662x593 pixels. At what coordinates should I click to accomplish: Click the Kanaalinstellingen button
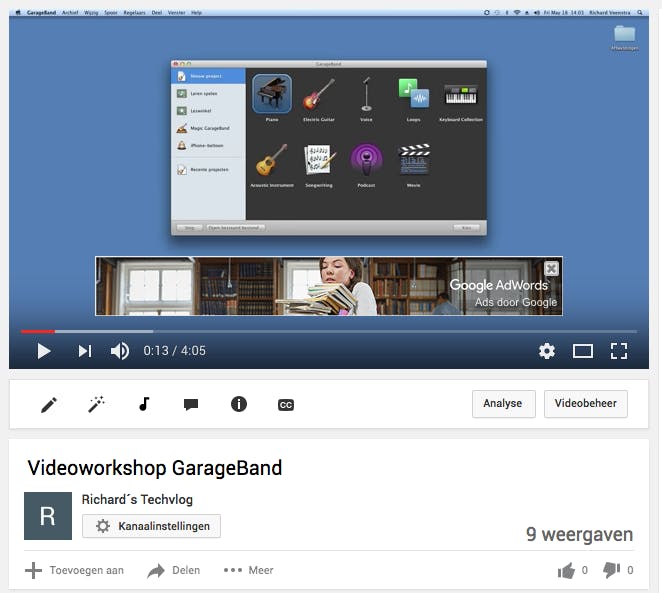pos(151,526)
